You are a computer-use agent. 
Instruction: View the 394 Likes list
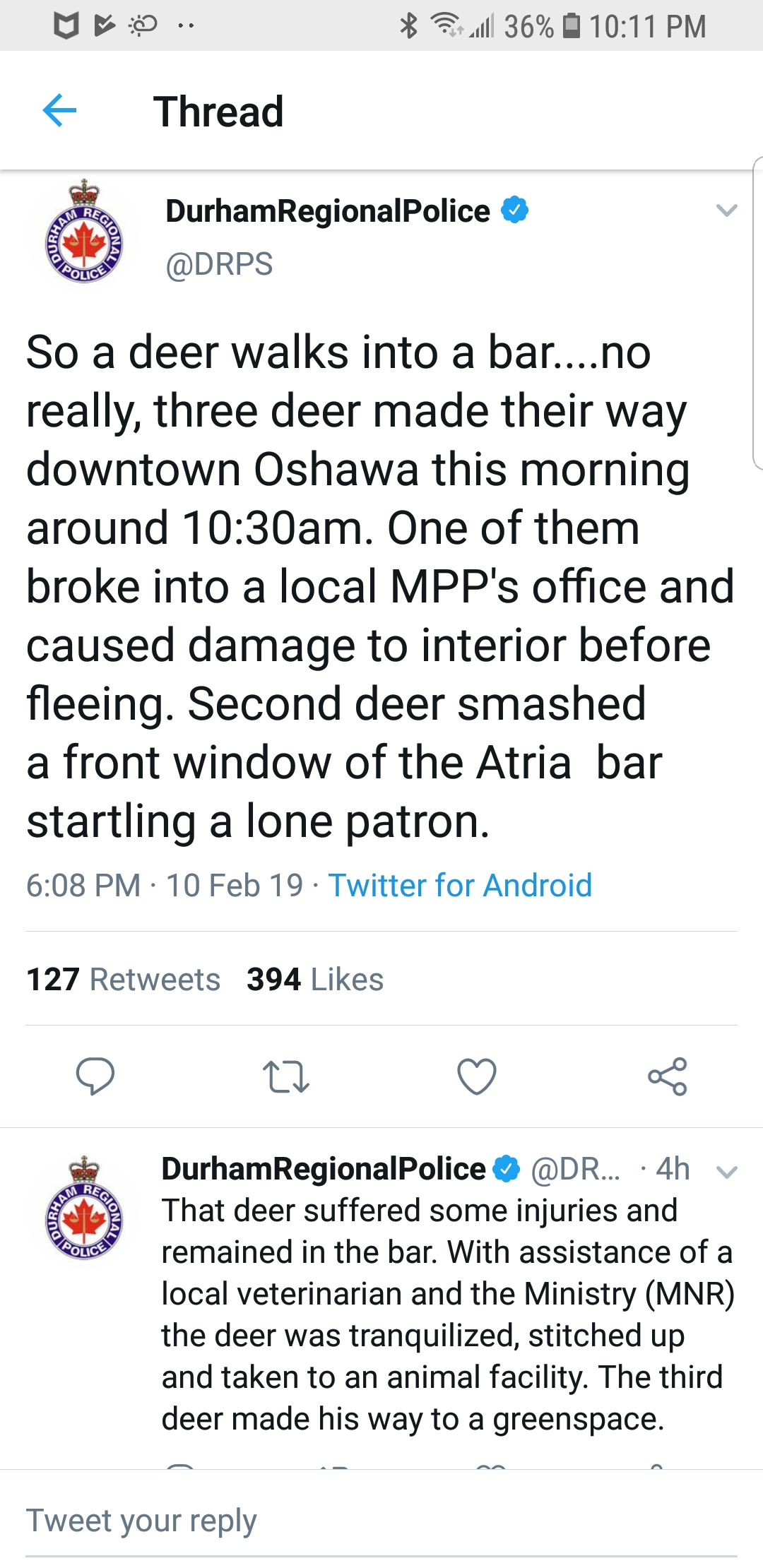[315, 980]
